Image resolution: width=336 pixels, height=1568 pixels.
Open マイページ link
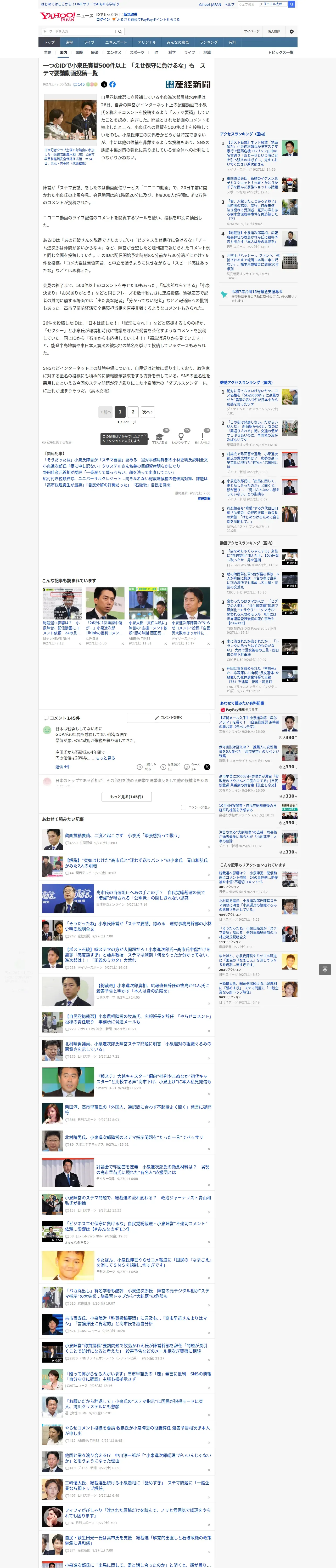pyautogui.click(x=252, y=31)
